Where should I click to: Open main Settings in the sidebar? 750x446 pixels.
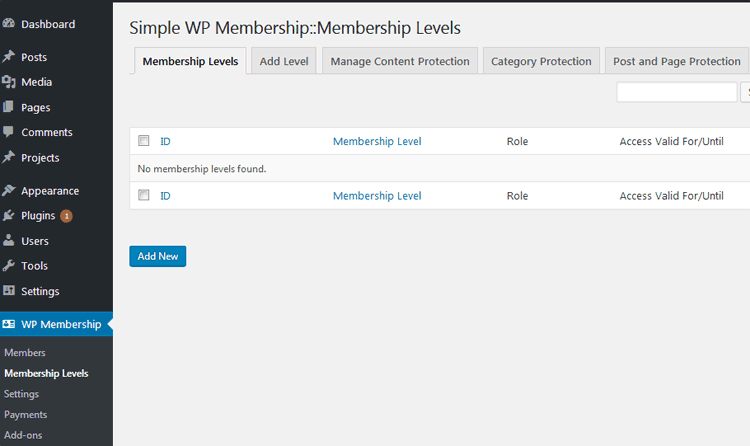(40, 291)
